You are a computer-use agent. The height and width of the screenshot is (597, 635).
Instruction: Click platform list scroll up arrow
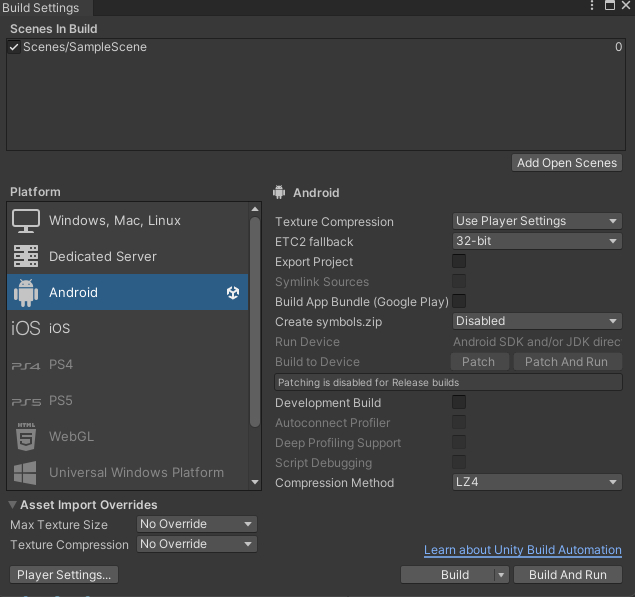coord(255,209)
